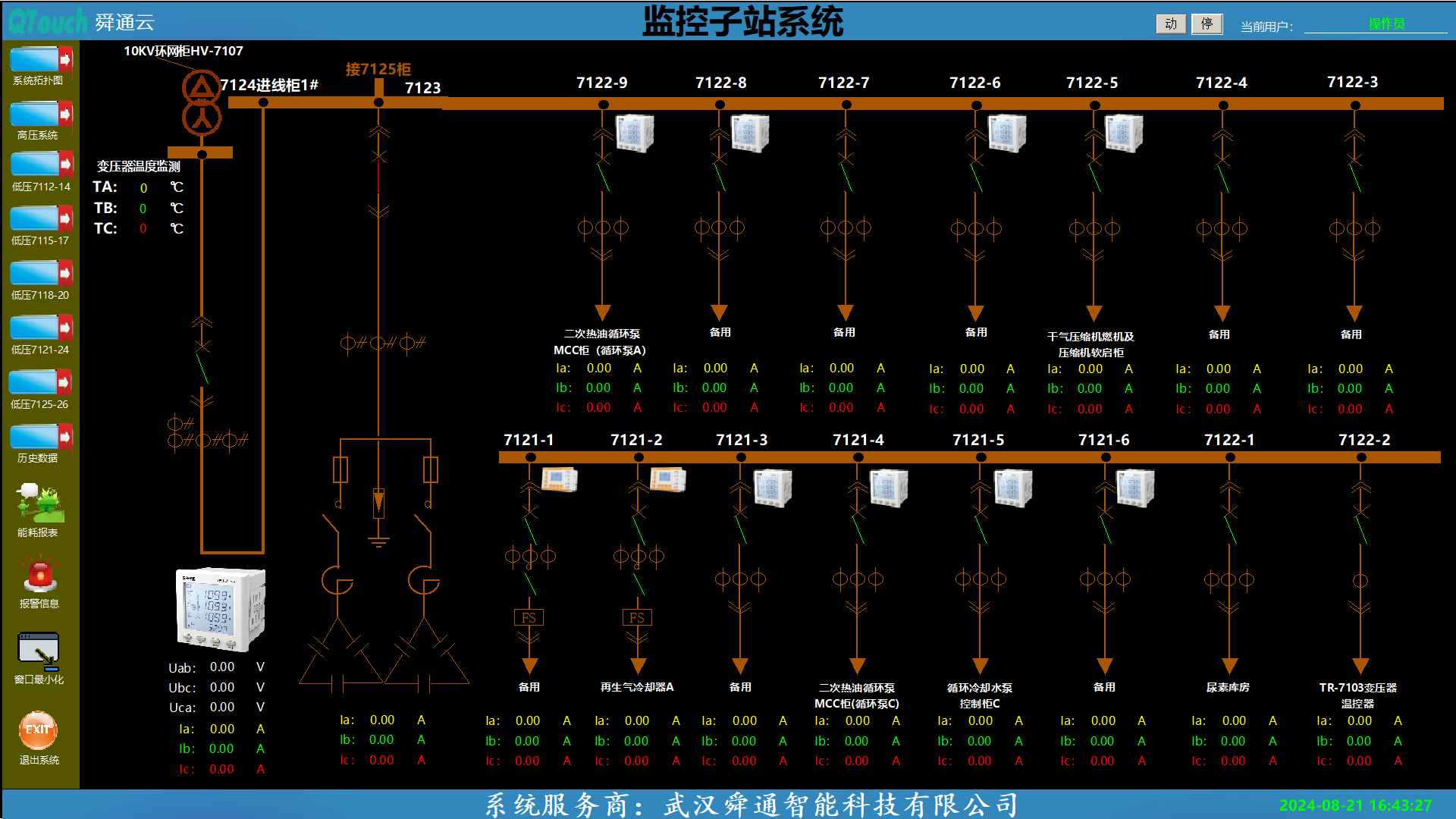
Task: Toggle the 停 stop mode button
Action: pyautogui.click(x=1207, y=24)
